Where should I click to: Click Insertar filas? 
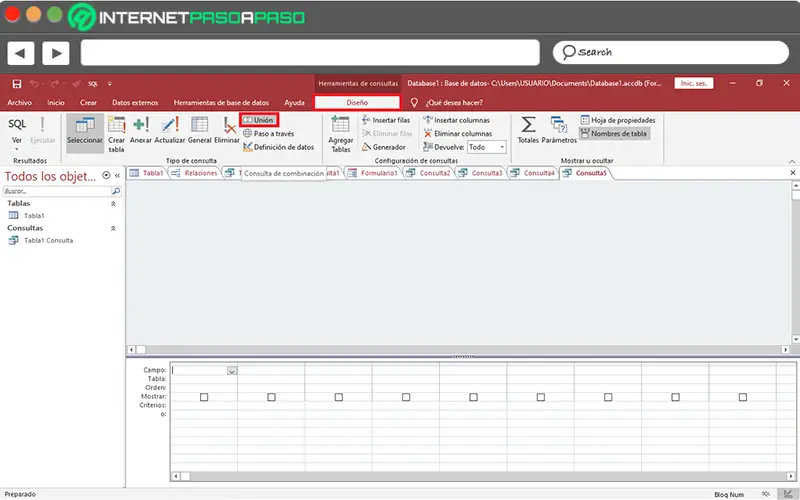click(x=386, y=120)
